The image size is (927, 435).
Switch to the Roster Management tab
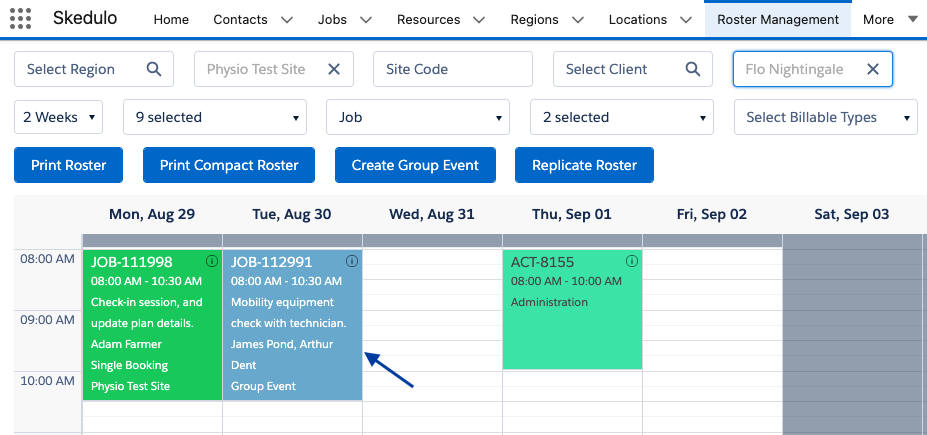(x=778, y=20)
